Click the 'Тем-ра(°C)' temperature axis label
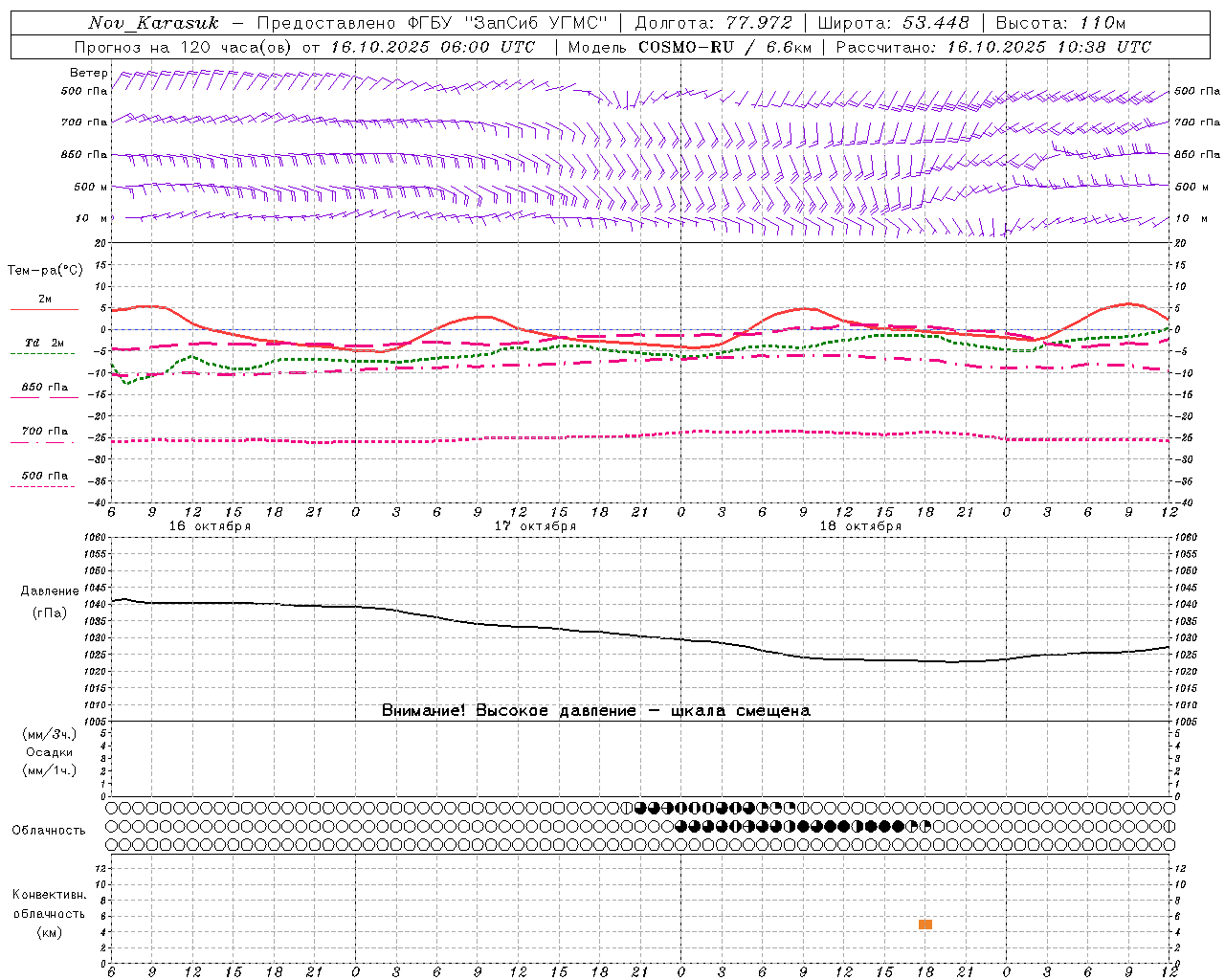The height and width of the screenshot is (980, 1225). coord(45,271)
